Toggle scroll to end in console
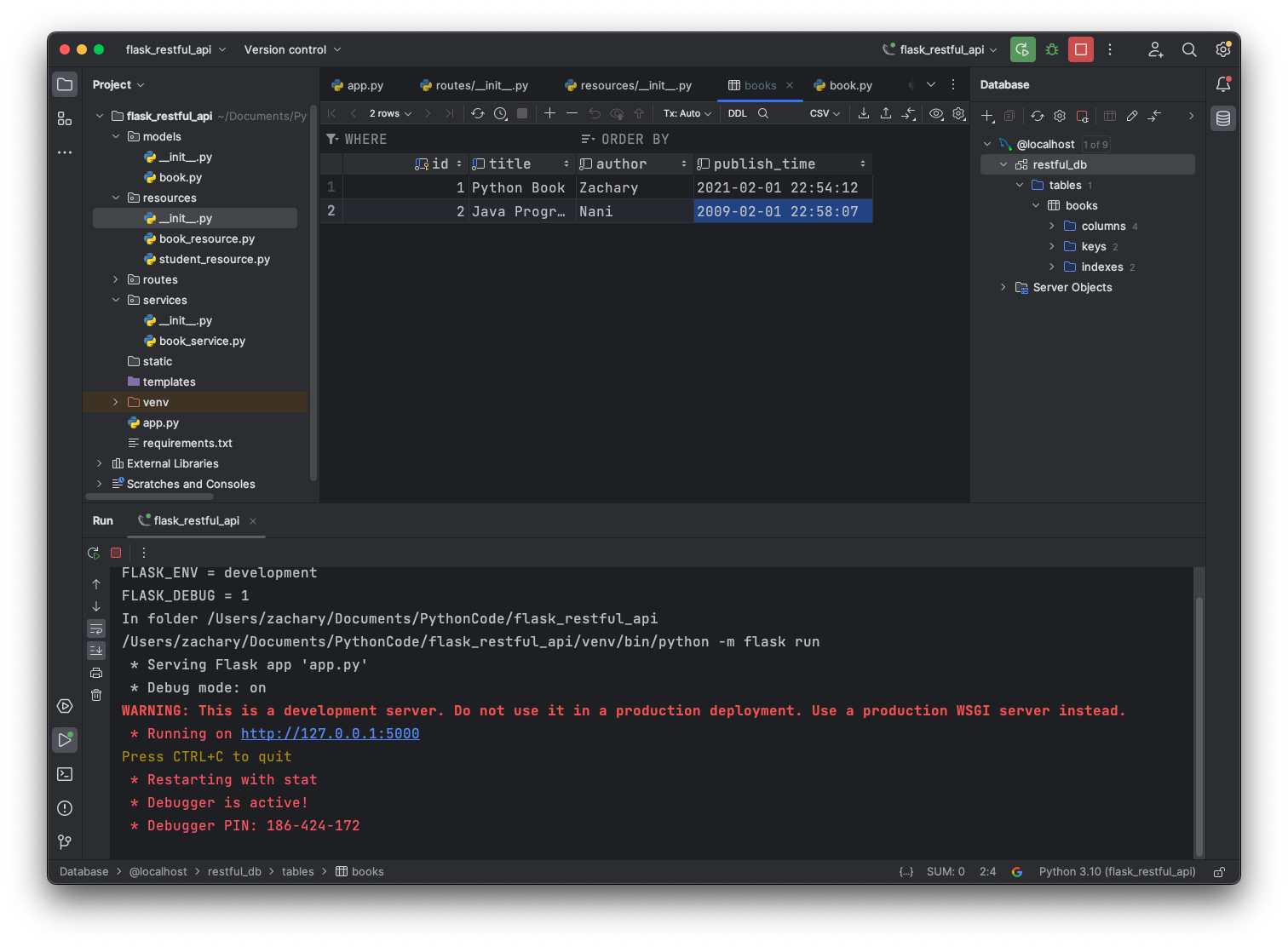Image resolution: width=1288 pixels, height=947 pixels. point(96,651)
